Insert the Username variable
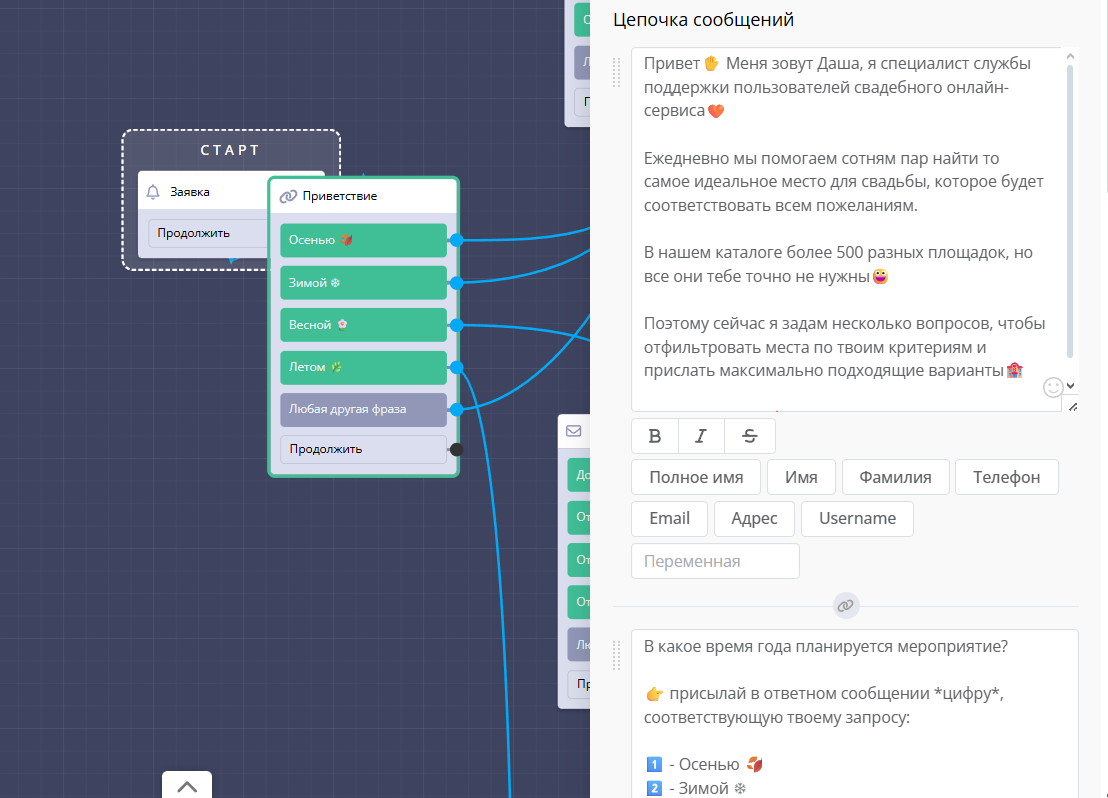1108x798 pixels. point(857,518)
